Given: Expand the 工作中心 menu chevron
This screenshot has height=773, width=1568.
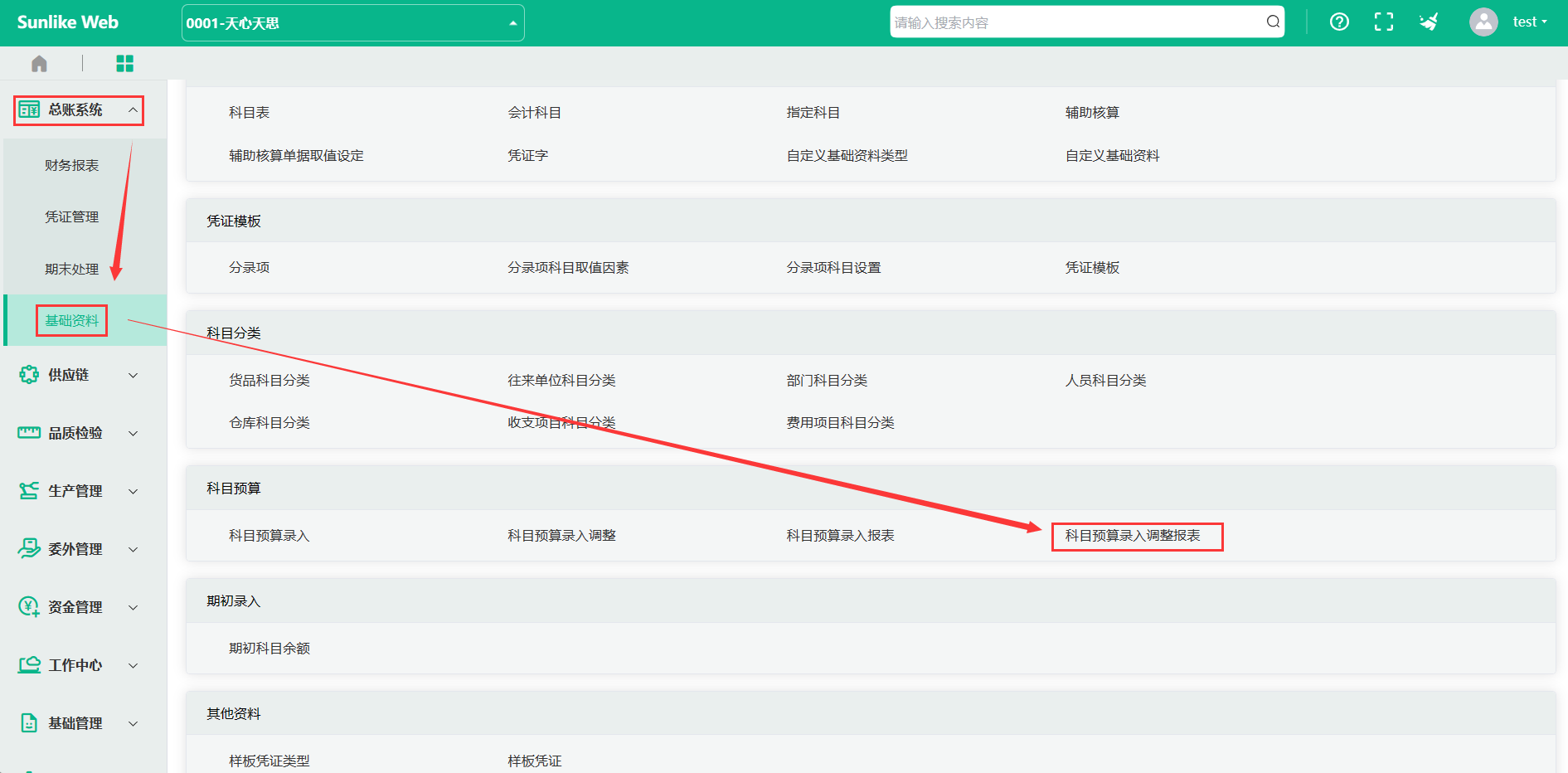Looking at the screenshot, I should [133, 666].
